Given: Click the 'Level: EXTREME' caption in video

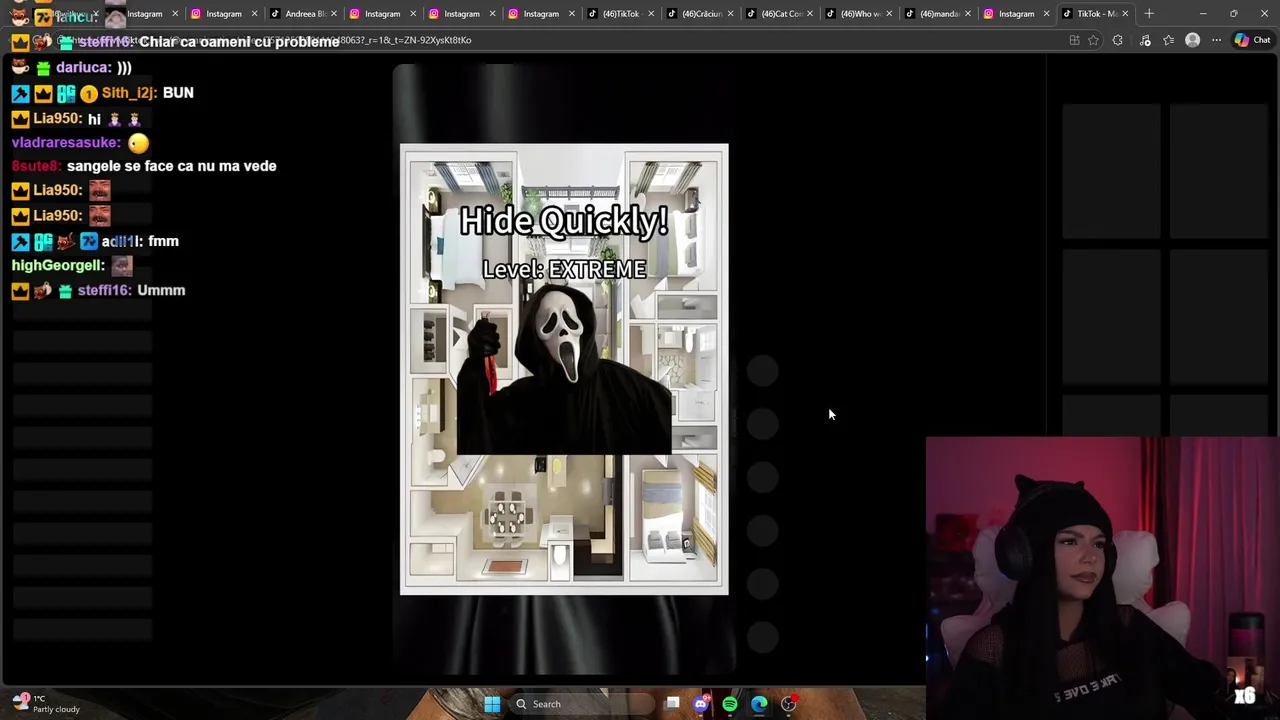Looking at the screenshot, I should (x=564, y=269).
